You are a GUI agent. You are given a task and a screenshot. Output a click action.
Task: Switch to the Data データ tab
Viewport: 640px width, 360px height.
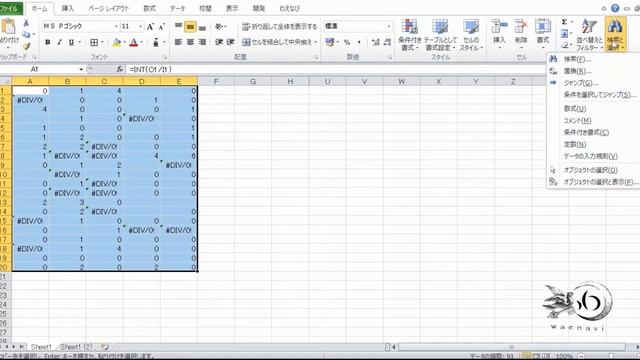[177, 8]
